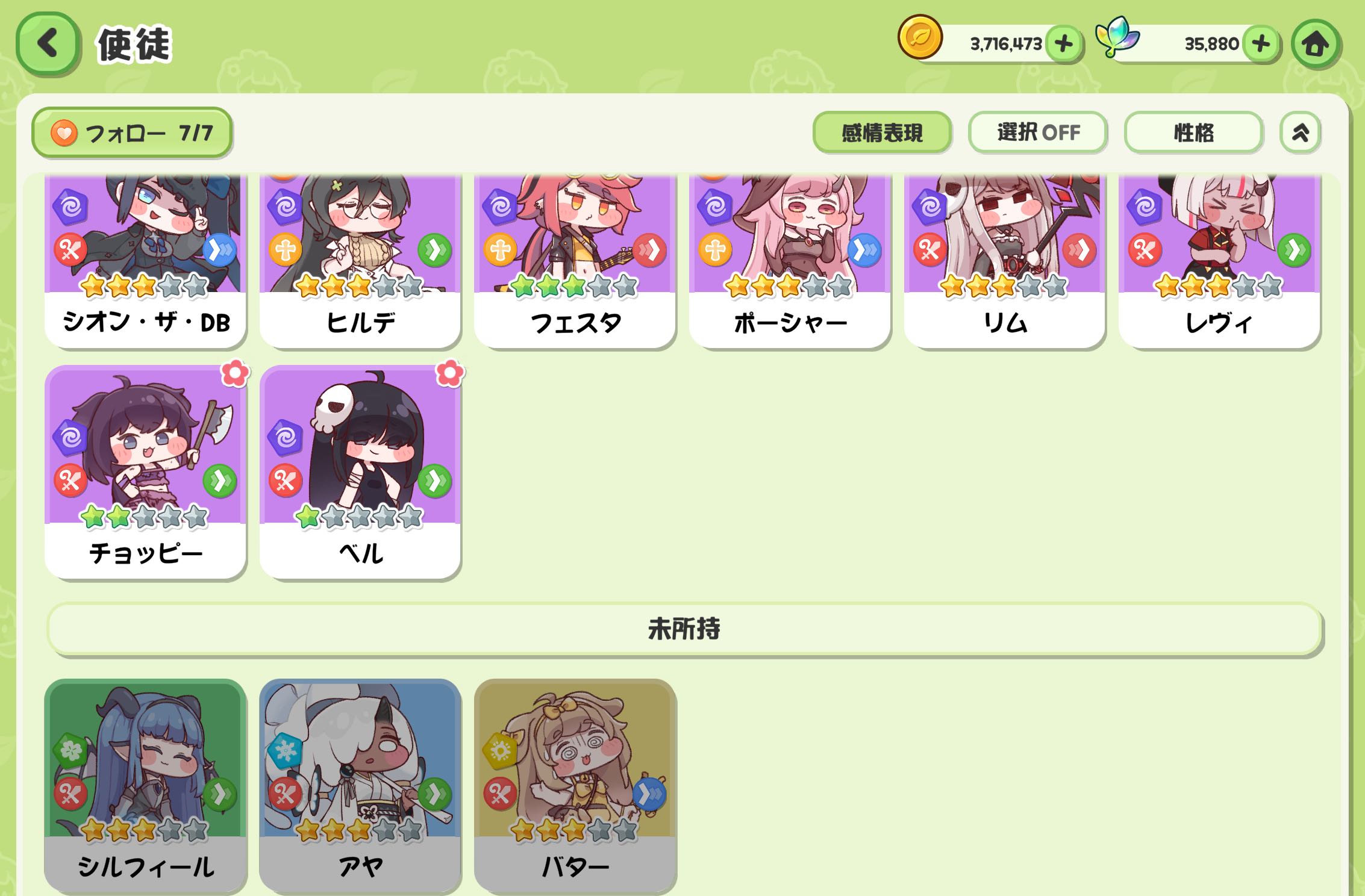Add gold coins with the plus button

point(1064,43)
